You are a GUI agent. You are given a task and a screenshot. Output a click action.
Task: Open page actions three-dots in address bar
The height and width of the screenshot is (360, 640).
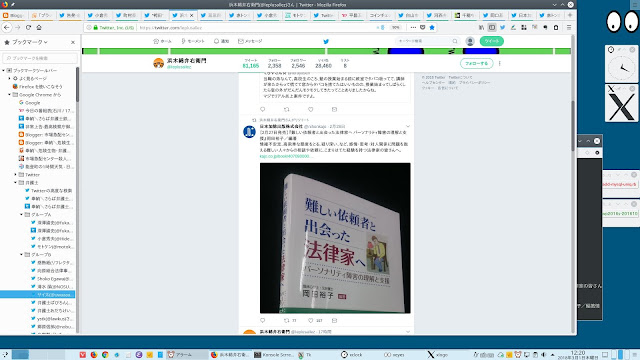[x=413, y=27]
